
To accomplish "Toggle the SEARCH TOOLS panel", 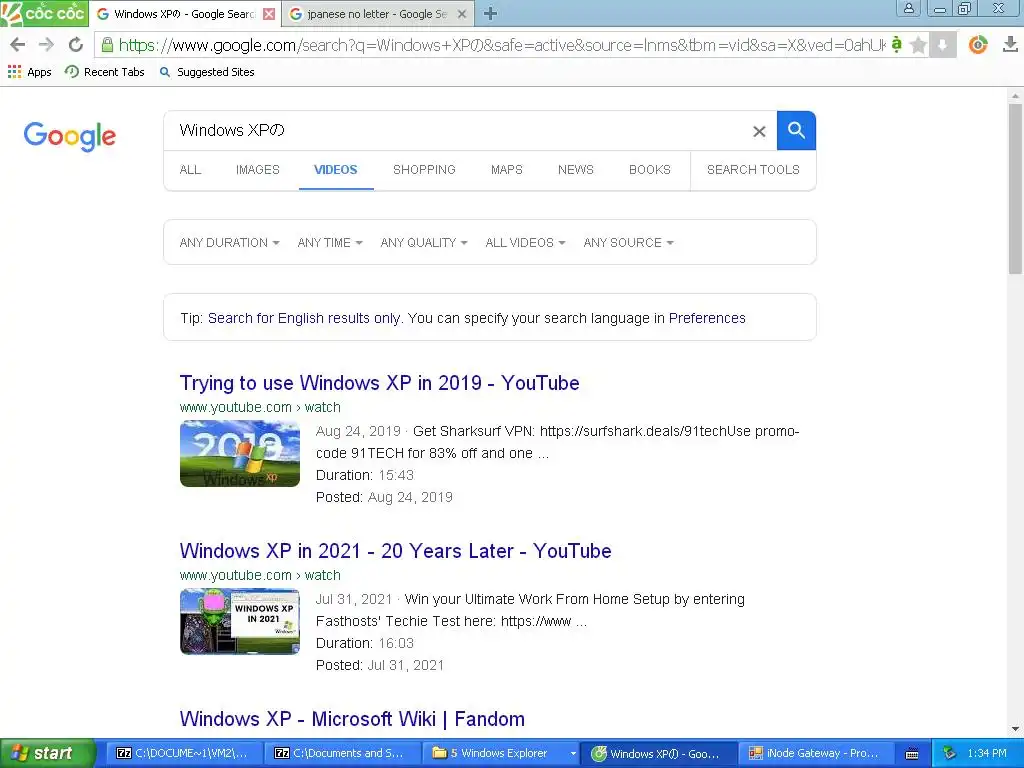I will 753,170.
